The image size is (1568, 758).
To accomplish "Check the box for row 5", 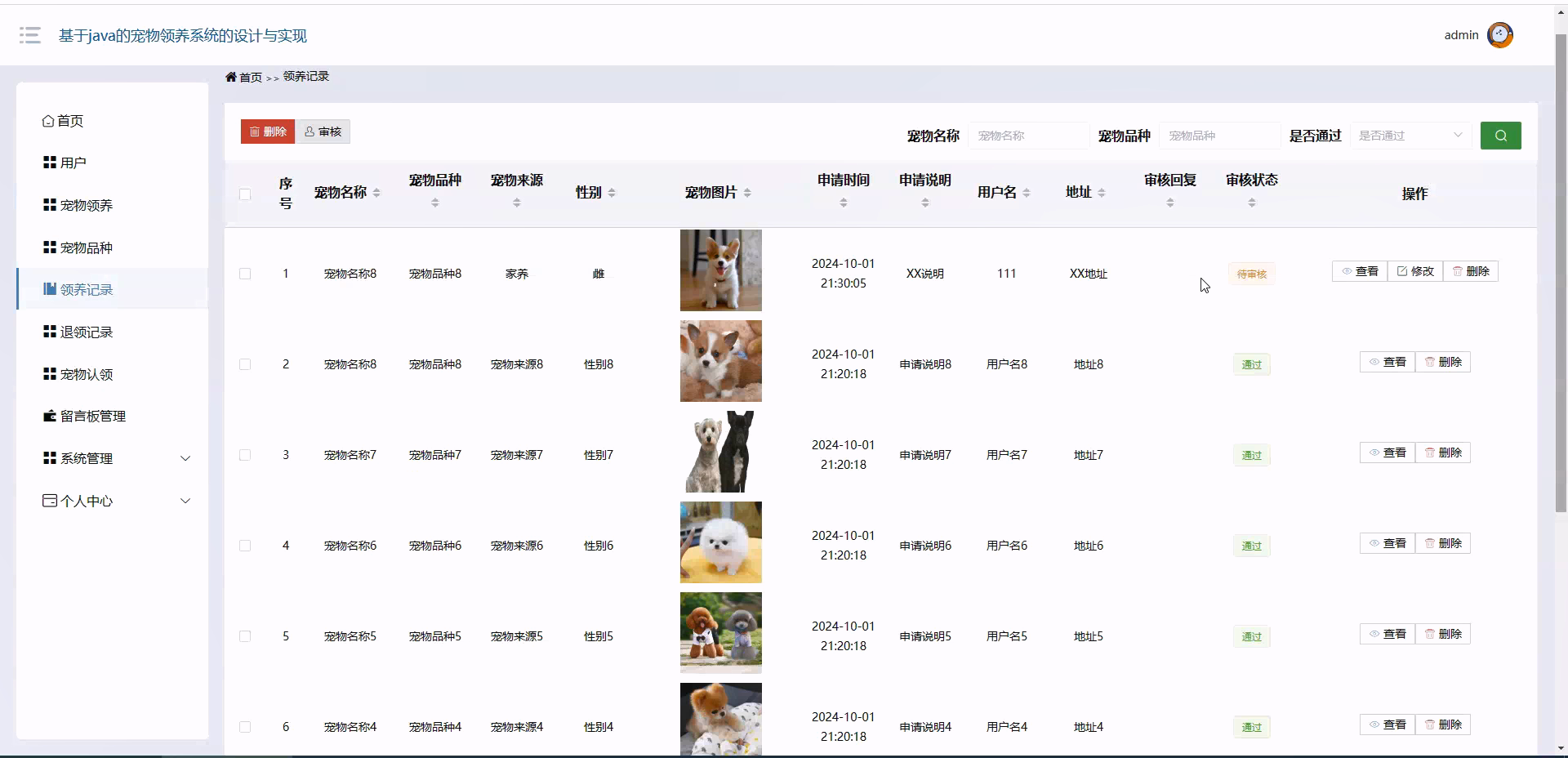I will click(245, 636).
